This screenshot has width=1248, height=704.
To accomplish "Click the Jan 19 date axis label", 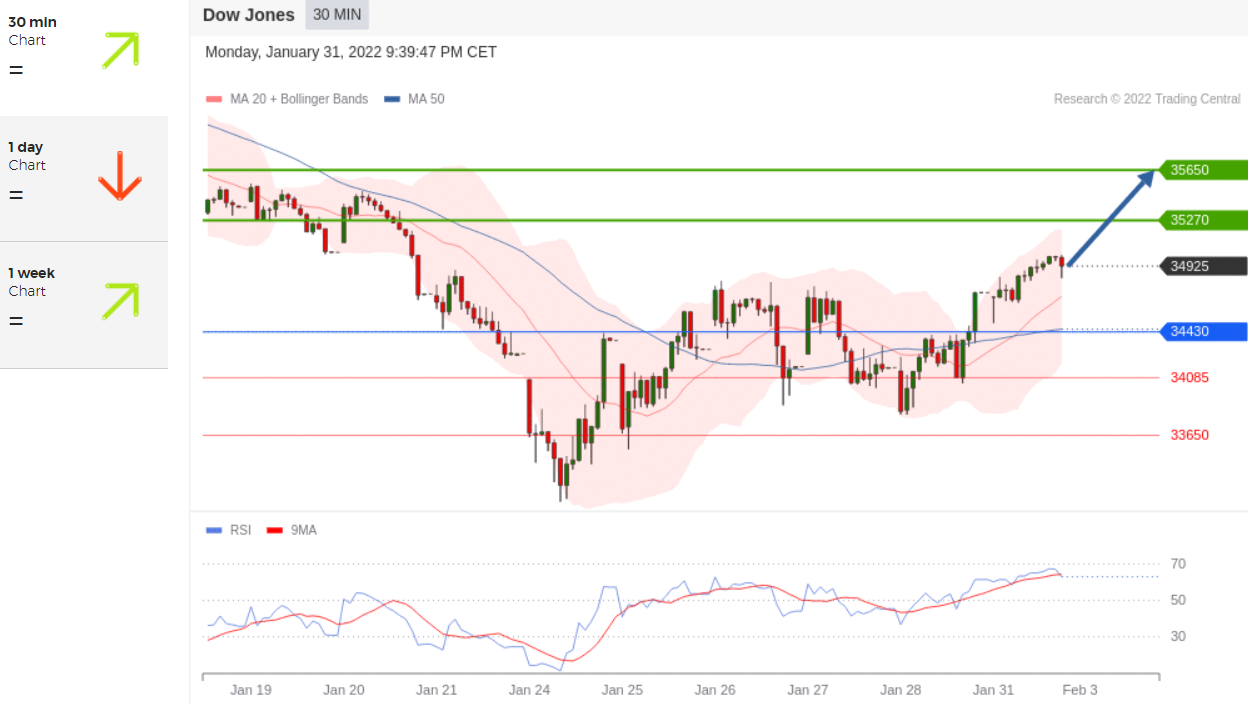I will pos(251,690).
